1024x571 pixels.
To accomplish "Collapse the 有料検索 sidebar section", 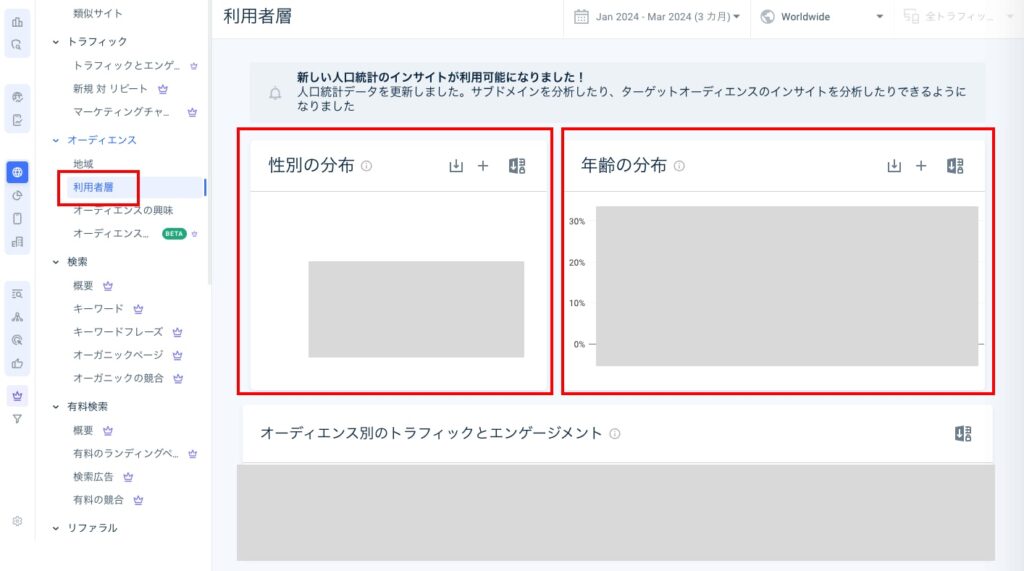I will pyautogui.click(x=56, y=407).
